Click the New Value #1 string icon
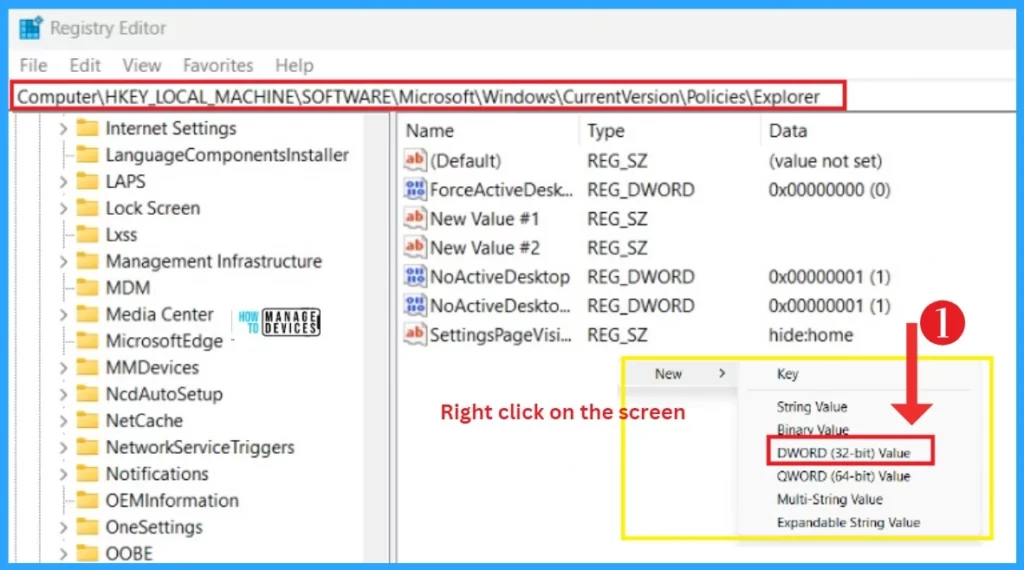1024x570 pixels. 415,218
